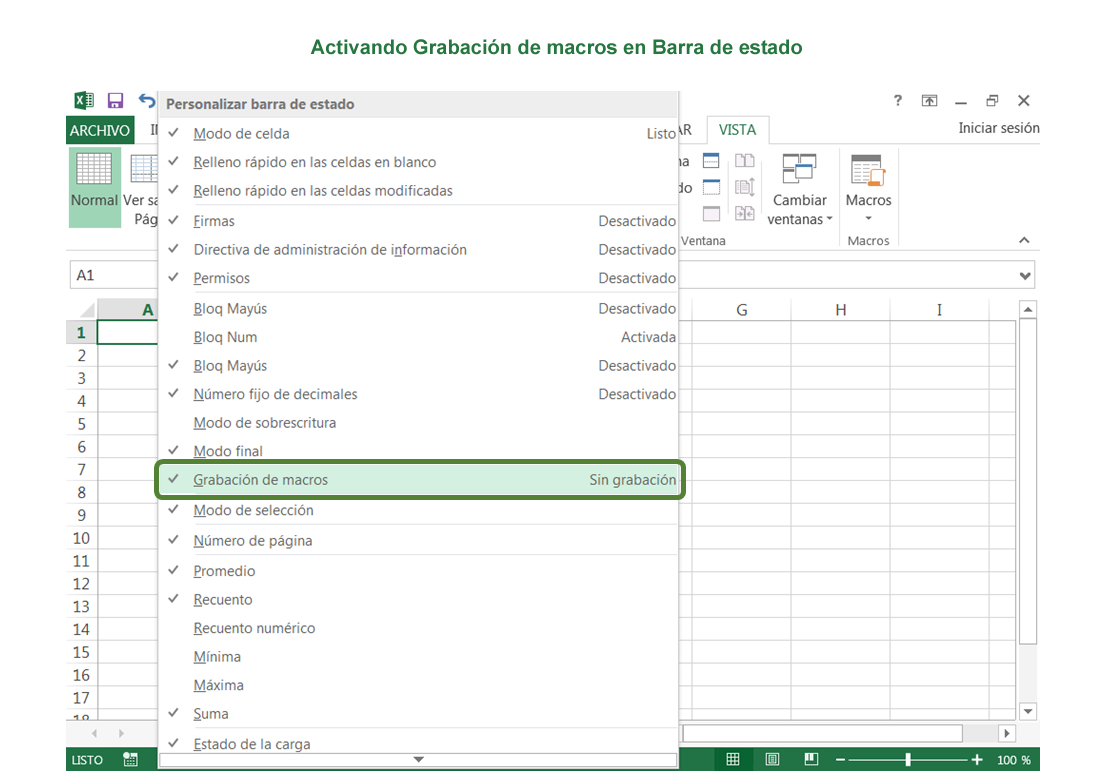Open Excel help question mark icon
This screenshot has height=779, width=1100.
click(x=897, y=100)
